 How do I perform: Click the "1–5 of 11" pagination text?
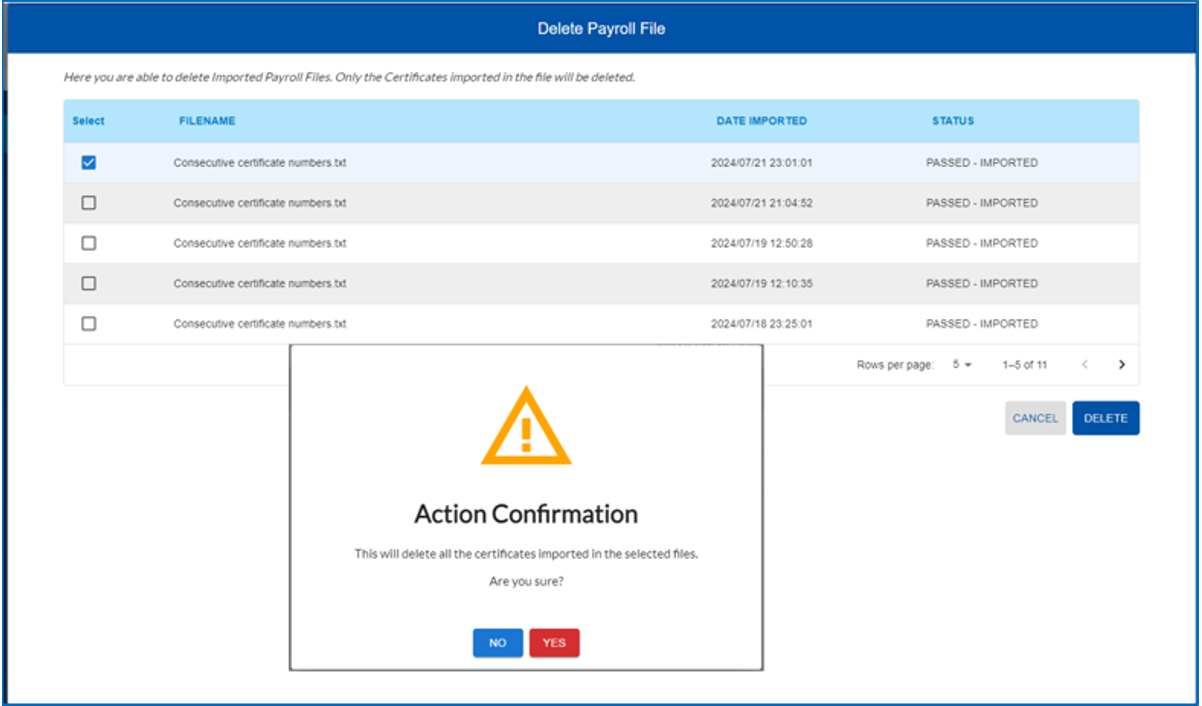1024,365
